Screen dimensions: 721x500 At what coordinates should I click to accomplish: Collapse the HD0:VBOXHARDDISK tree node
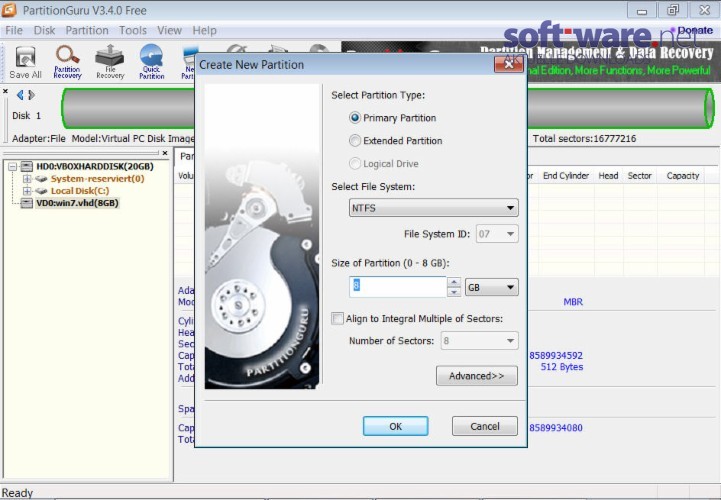point(12,166)
